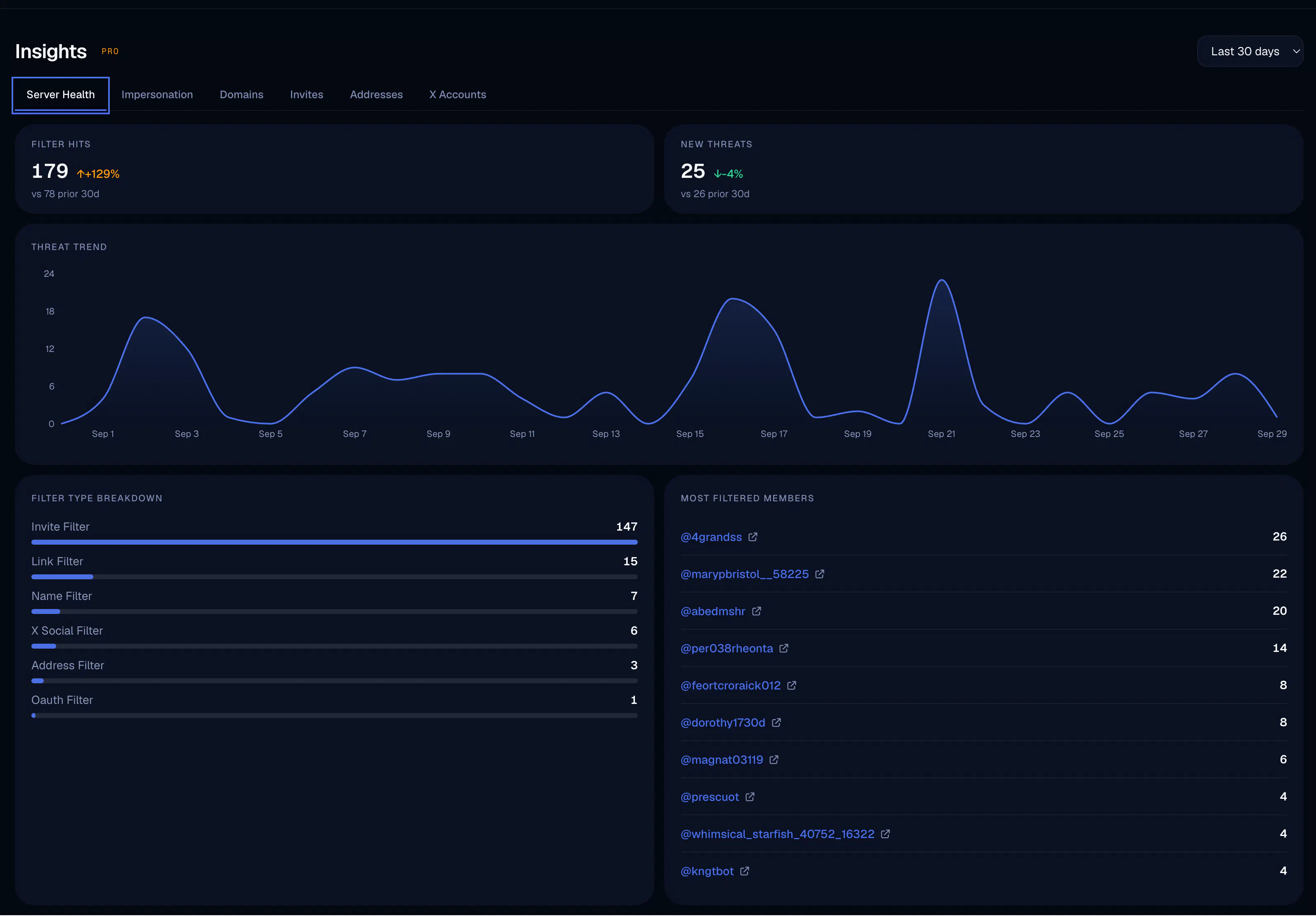Viewport: 1316px width, 916px height.
Task: Click the Filter Hits value 179
Action: 50,171
